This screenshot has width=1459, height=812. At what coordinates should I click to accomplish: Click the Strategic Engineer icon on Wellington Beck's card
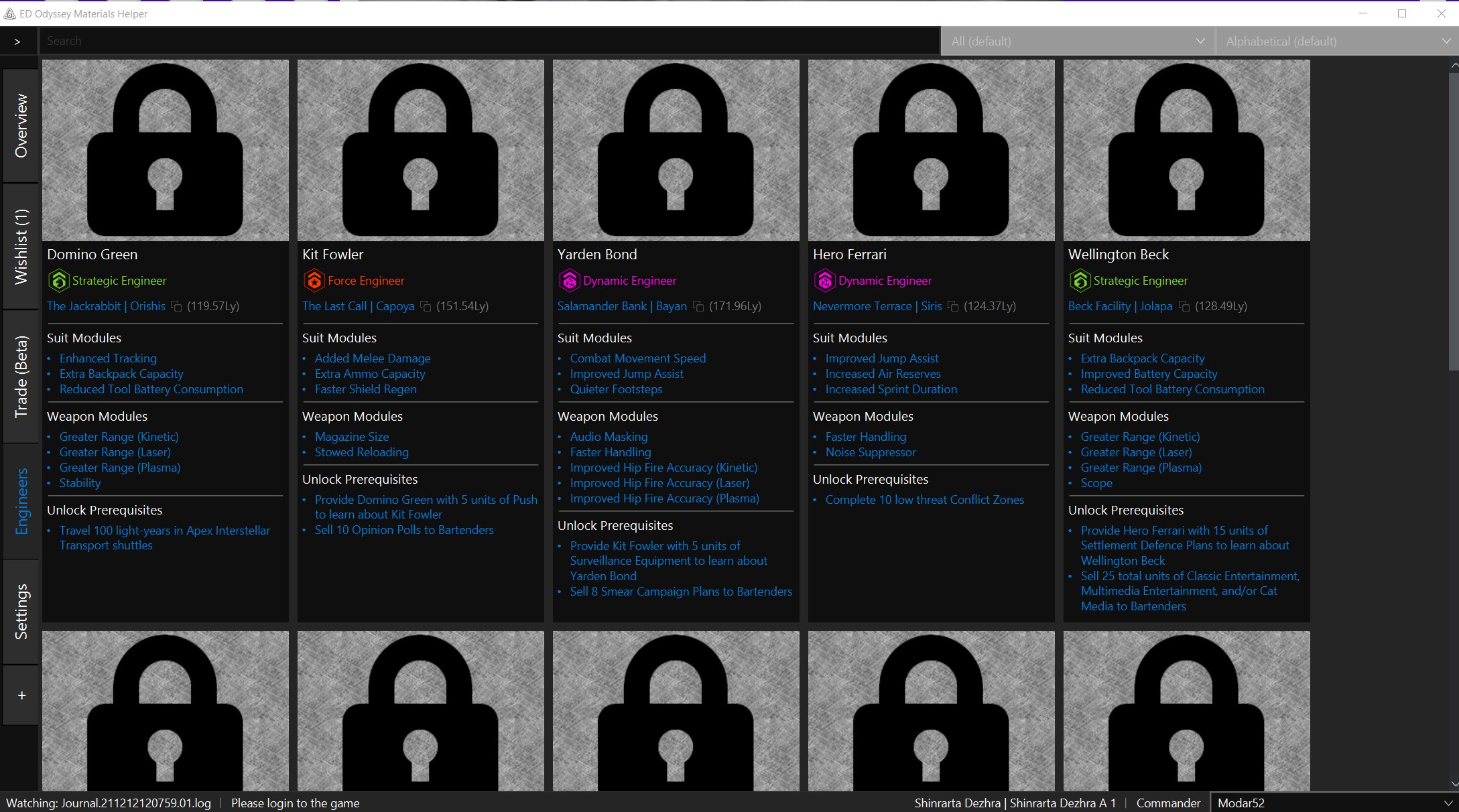point(1080,281)
